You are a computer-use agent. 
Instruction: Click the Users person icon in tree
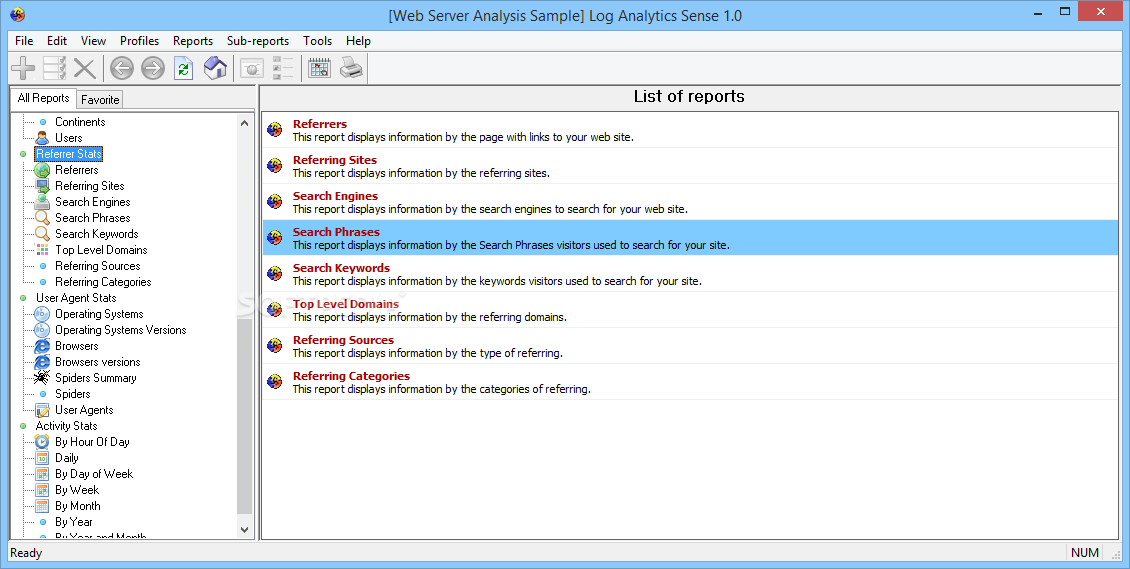43,138
